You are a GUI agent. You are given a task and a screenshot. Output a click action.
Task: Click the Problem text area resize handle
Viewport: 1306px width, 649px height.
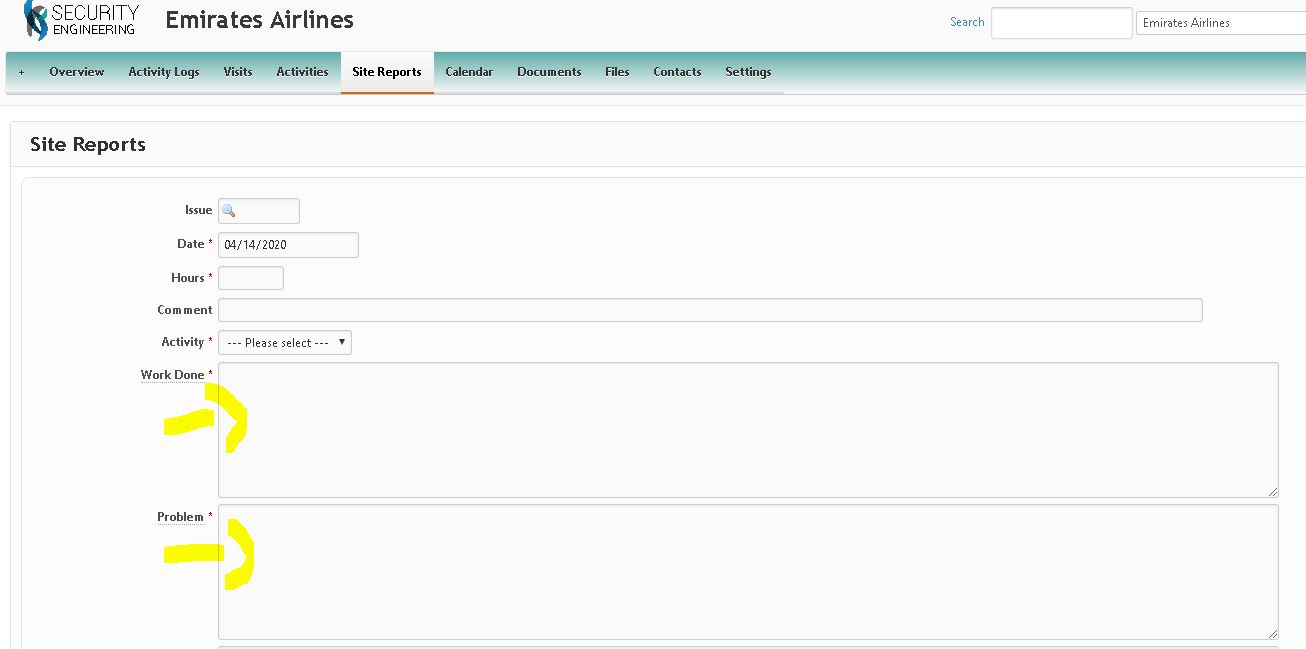click(x=1272, y=633)
